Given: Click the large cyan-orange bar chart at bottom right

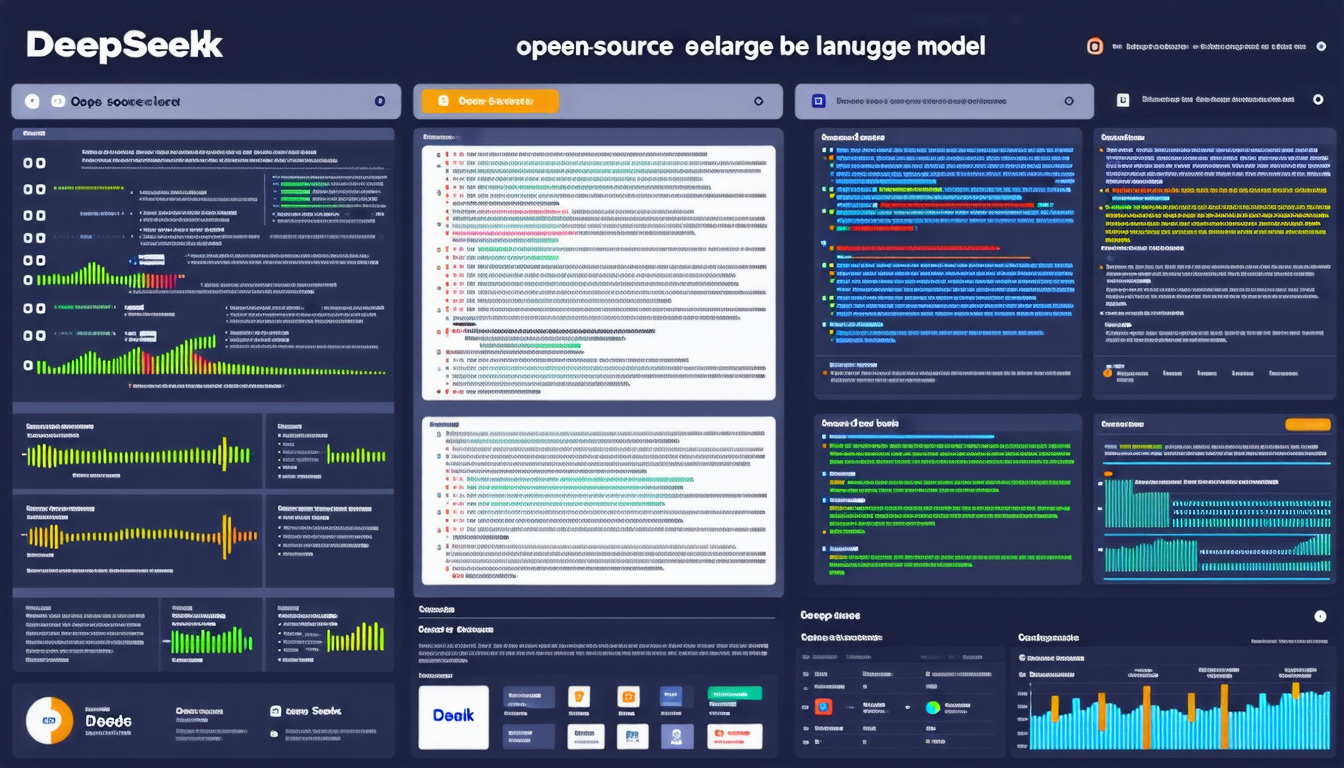Looking at the screenshot, I should coord(1180,716).
